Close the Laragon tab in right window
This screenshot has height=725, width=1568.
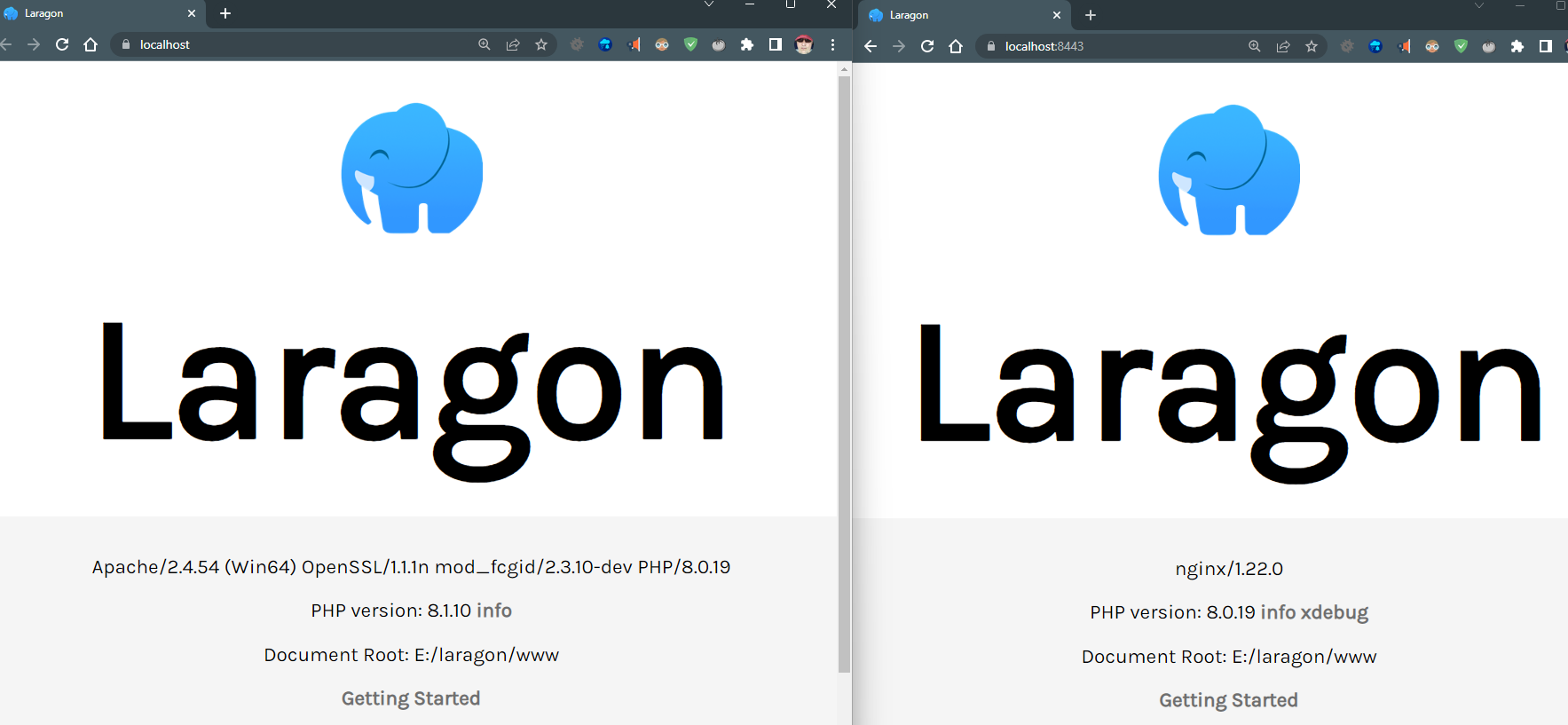1057,15
